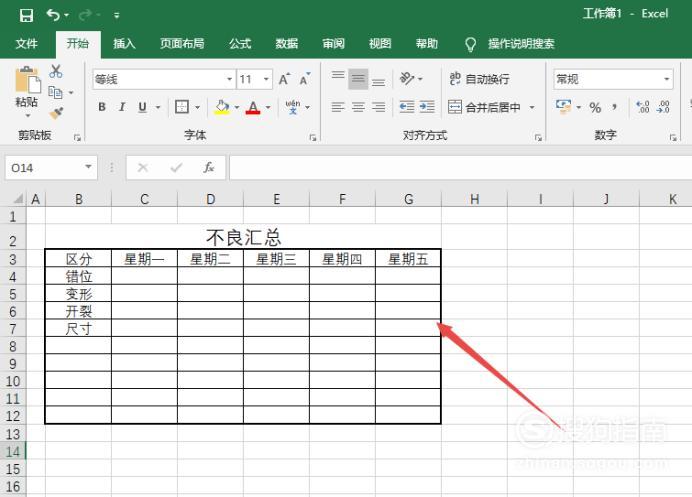Open the clipboard group dialog launcher
Screen dimensions: 692x497
77,138
